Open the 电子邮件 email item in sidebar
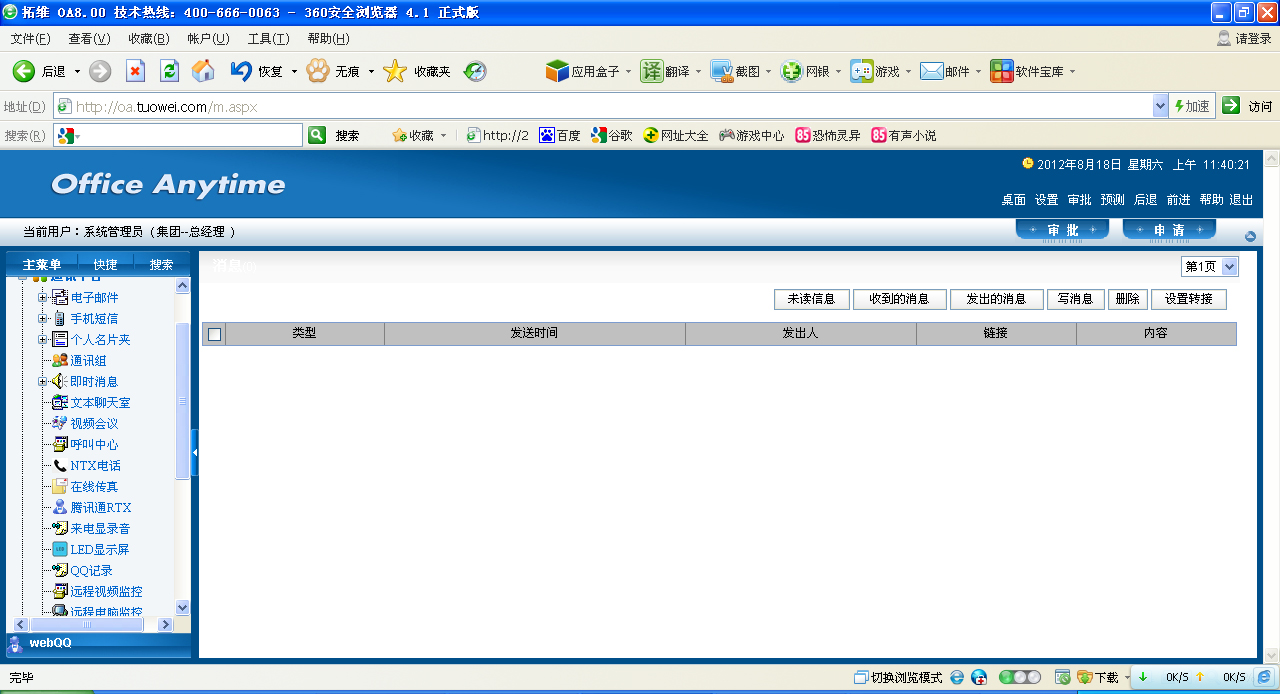This screenshot has height=694, width=1280. pyautogui.click(x=94, y=298)
